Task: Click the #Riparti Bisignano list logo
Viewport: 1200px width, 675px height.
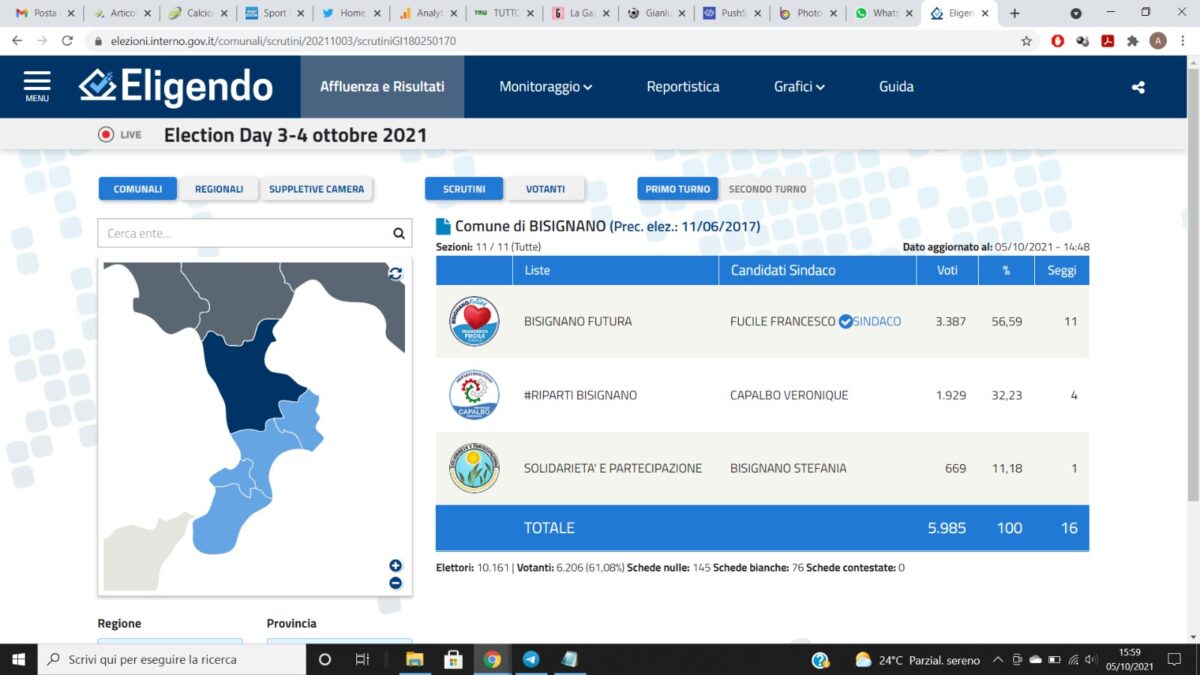Action: tap(474, 395)
